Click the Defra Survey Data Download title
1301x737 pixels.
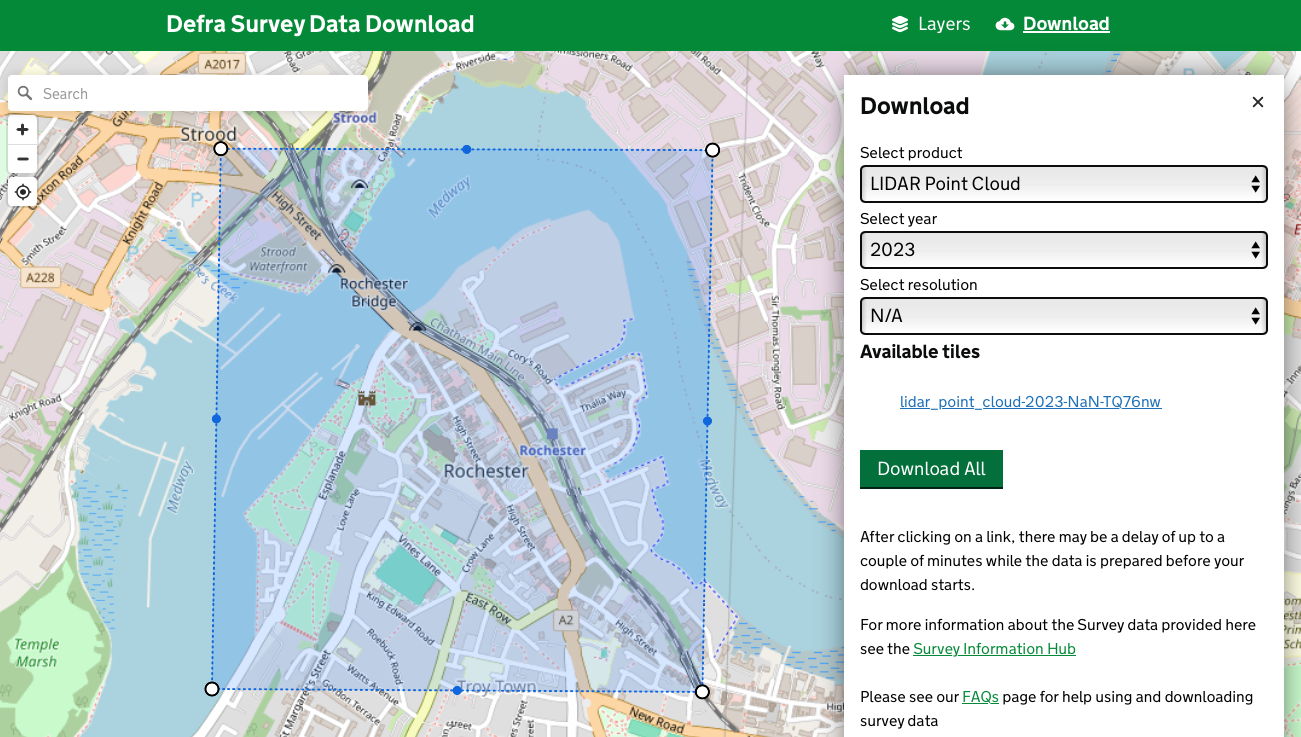click(x=320, y=24)
